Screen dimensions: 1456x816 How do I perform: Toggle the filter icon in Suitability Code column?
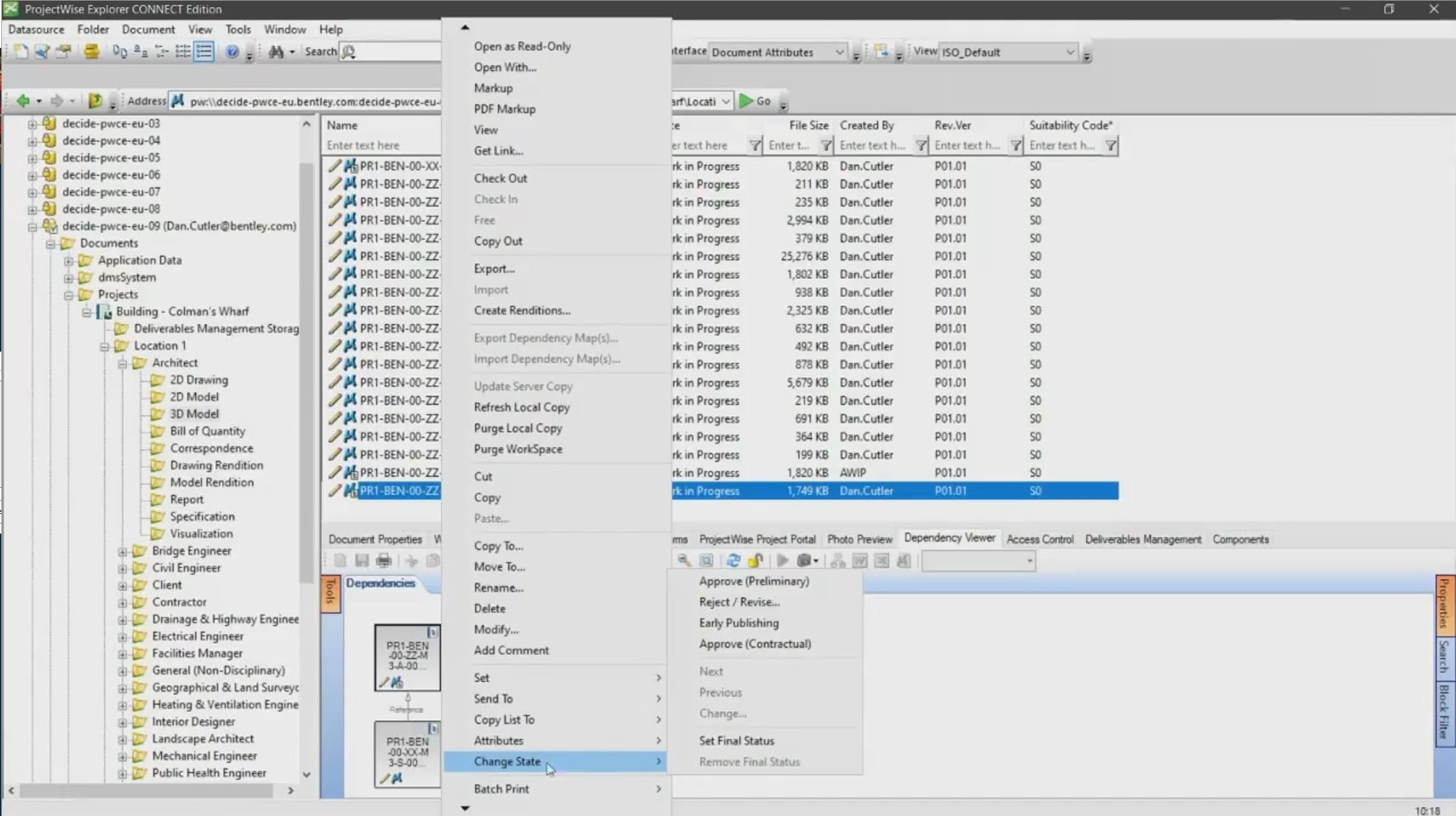(x=1110, y=146)
